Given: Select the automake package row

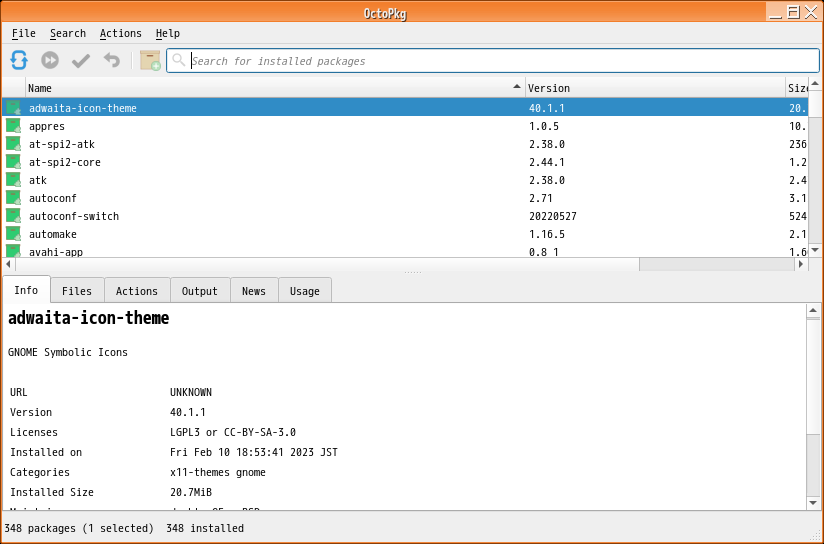Looking at the screenshot, I should (405, 234).
